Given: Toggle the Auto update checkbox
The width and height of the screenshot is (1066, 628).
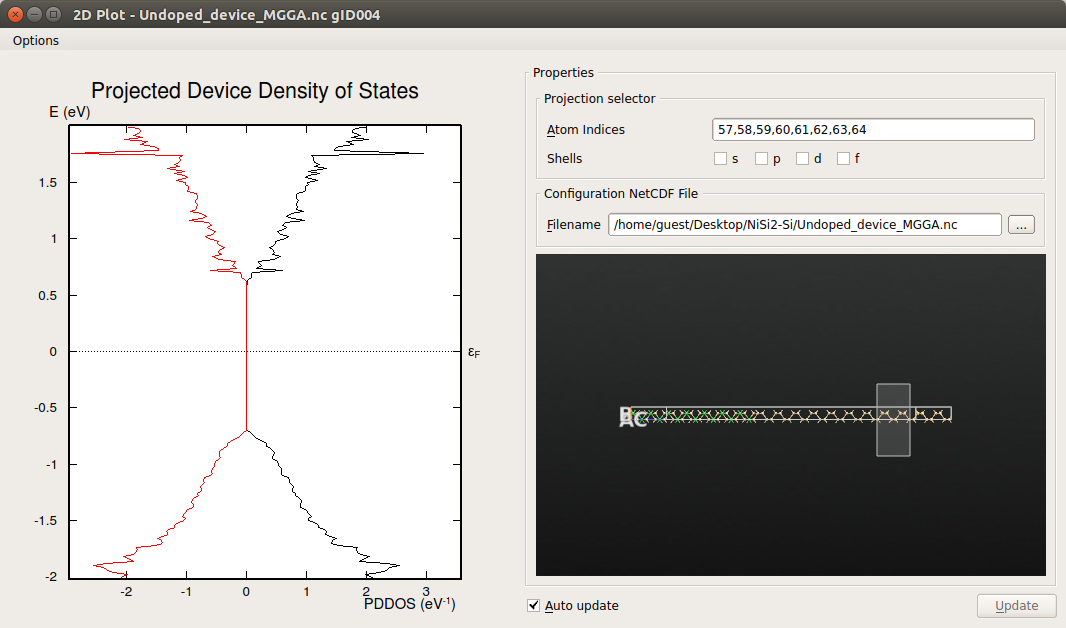Looking at the screenshot, I should tap(534, 605).
